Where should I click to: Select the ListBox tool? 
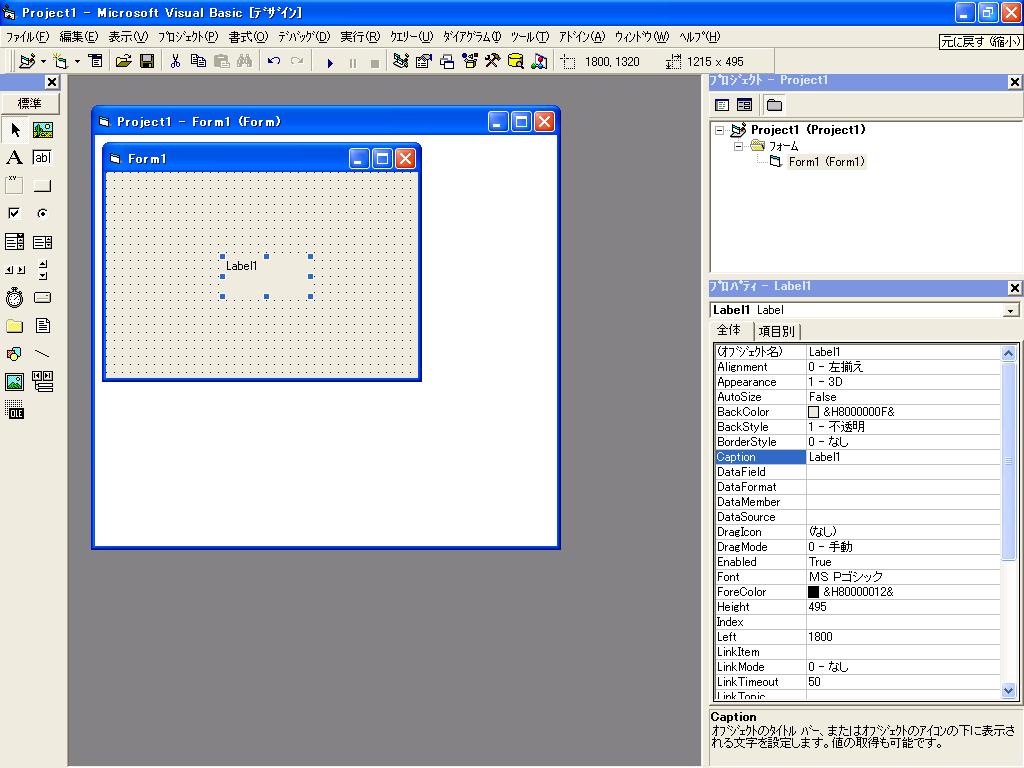[43, 242]
